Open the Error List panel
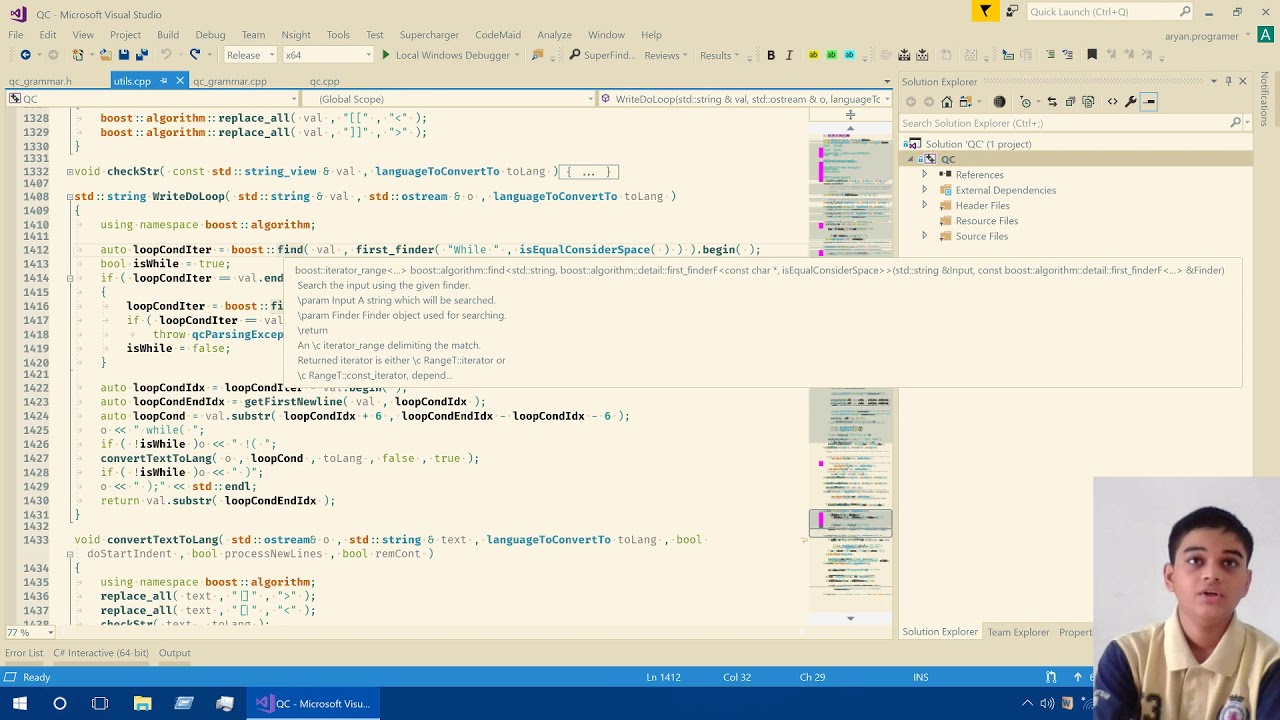The width and height of the screenshot is (1280, 720). 24,653
